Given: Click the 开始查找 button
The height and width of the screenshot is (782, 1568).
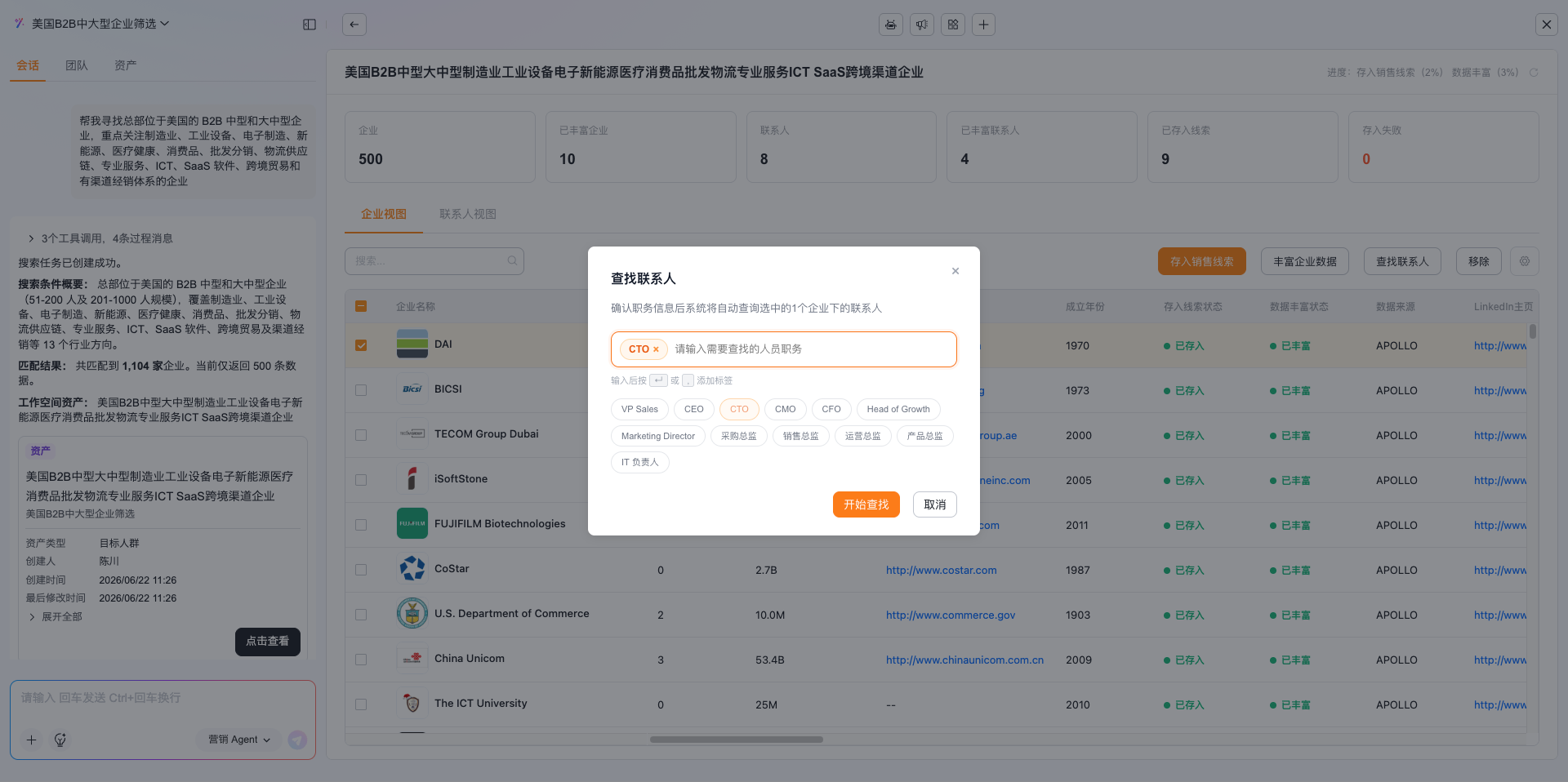Looking at the screenshot, I should click(866, 504).
